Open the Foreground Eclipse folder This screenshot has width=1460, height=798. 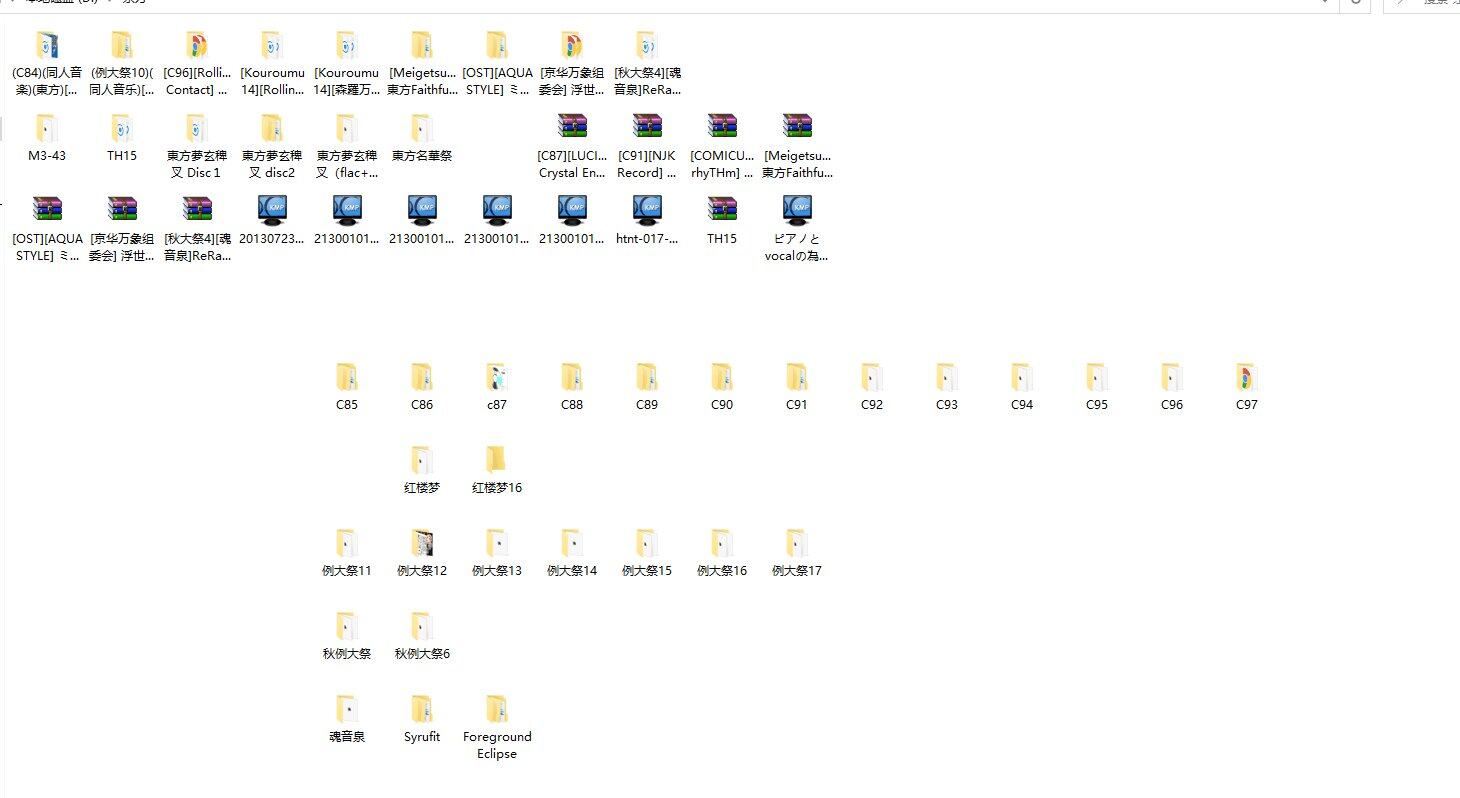click(497, 727)
